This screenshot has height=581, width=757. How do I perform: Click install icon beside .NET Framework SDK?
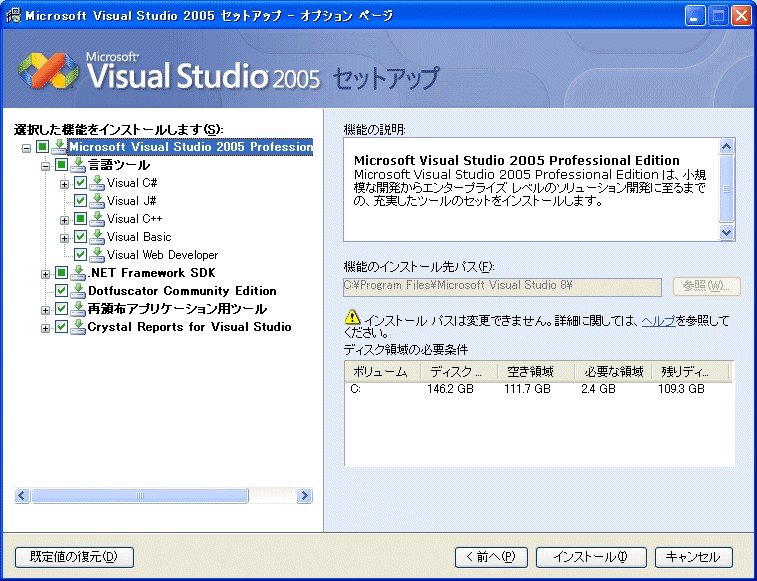click(78, 273)
